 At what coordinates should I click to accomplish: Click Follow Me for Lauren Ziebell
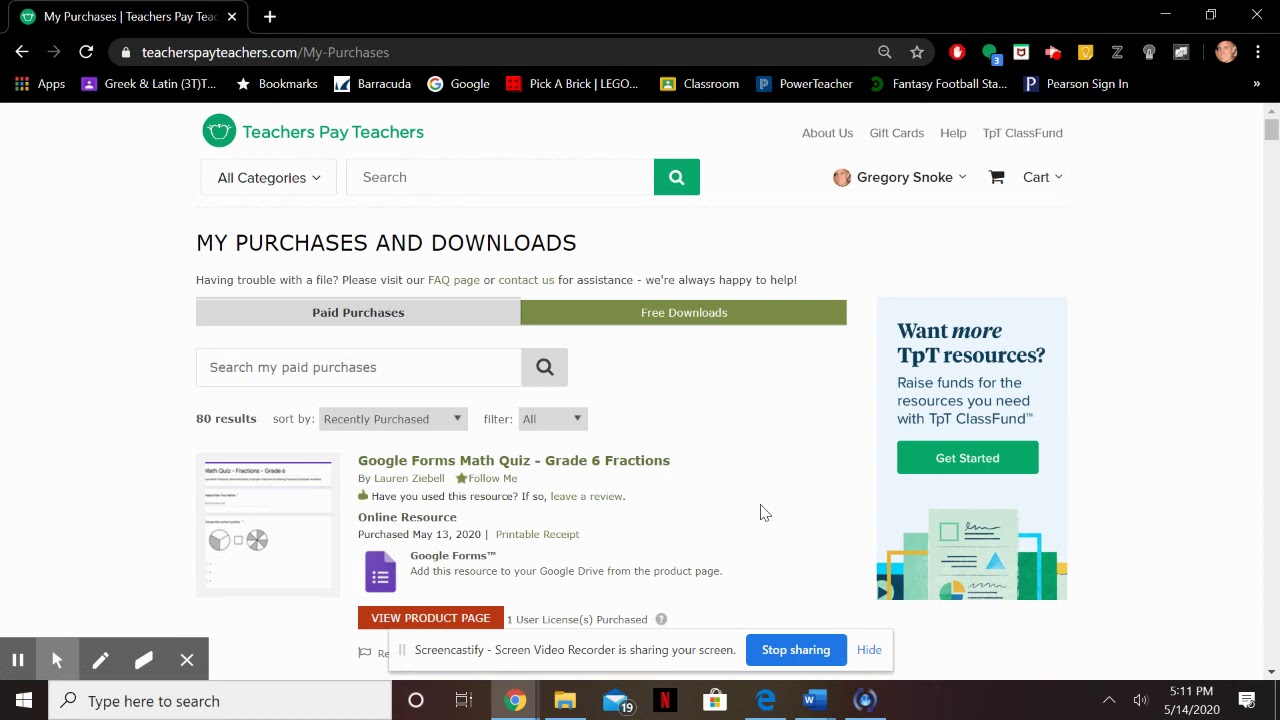point(487,478)
